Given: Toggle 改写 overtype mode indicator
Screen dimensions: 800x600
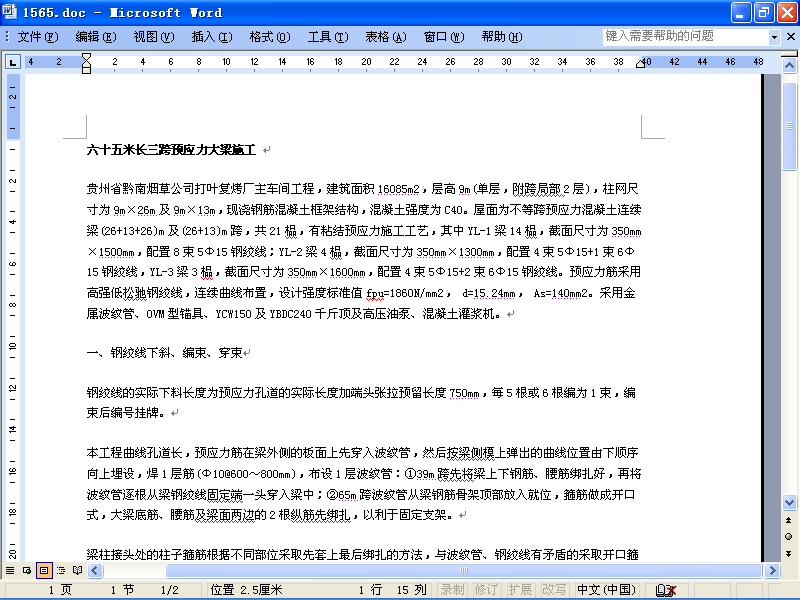Looking at the screenshot, I should point(554,590).
